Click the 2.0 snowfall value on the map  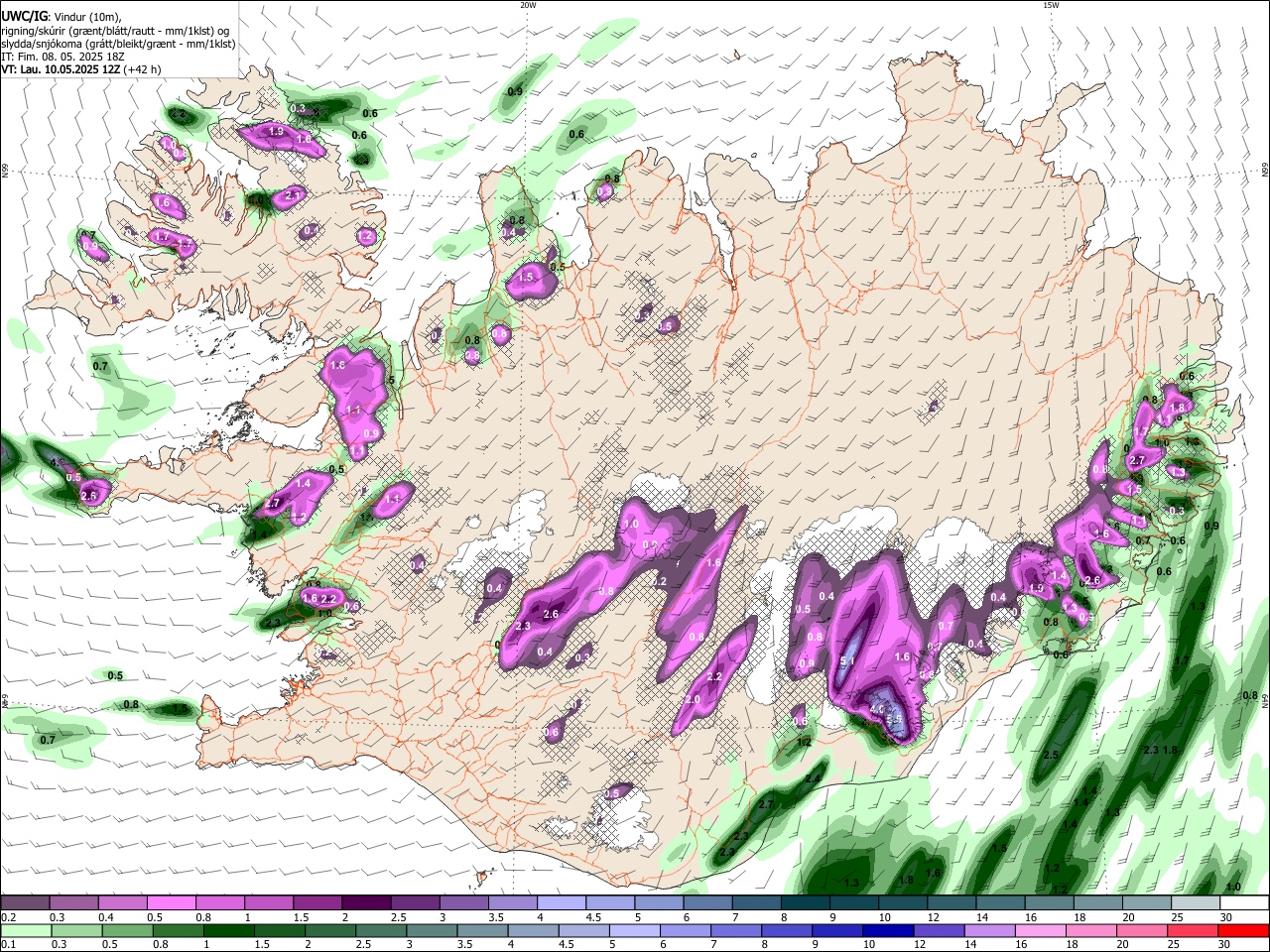click(693, 700)
